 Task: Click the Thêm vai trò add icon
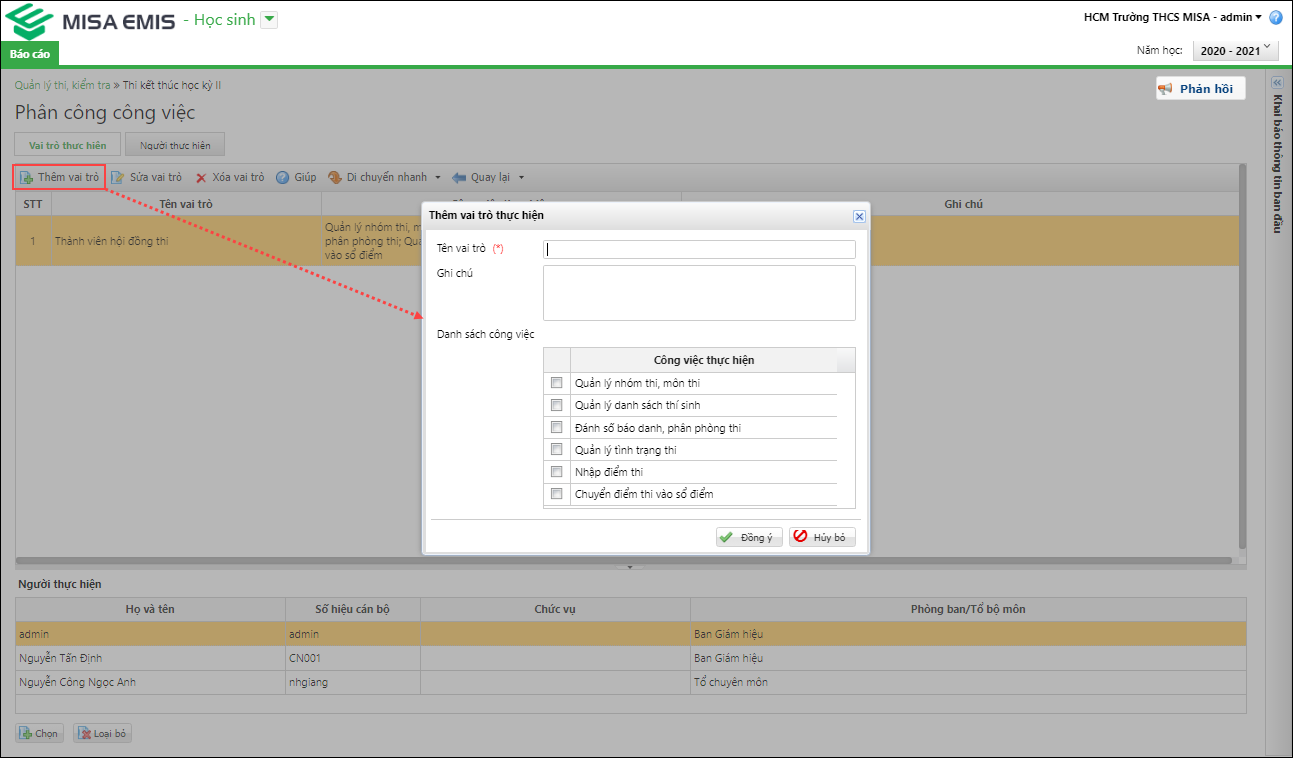(27, 178)
